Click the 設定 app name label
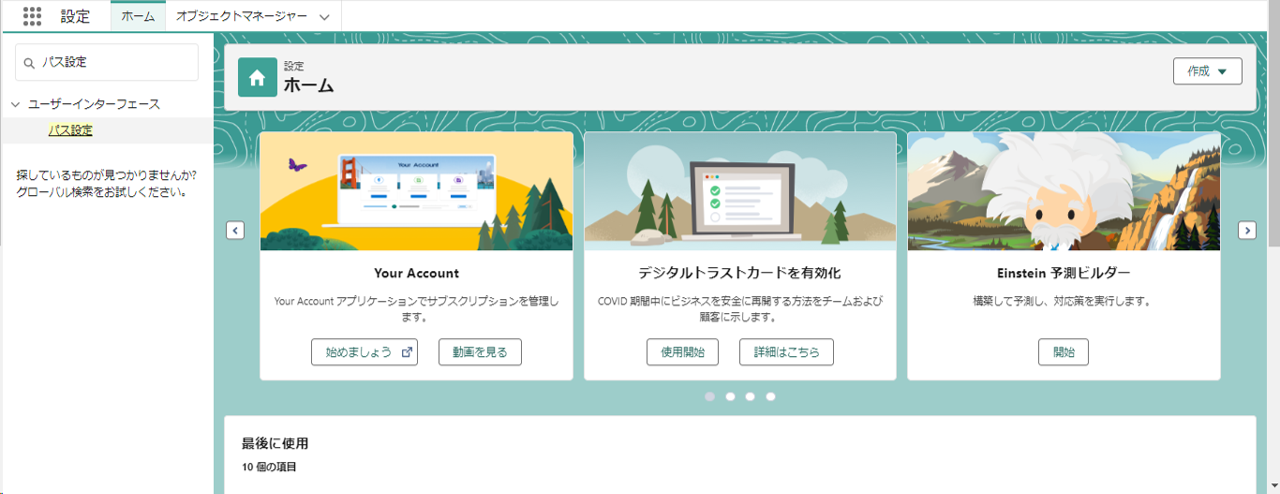Image resolution: width=1280 pixels, height=494 pixels. click(x=75, y=16)
